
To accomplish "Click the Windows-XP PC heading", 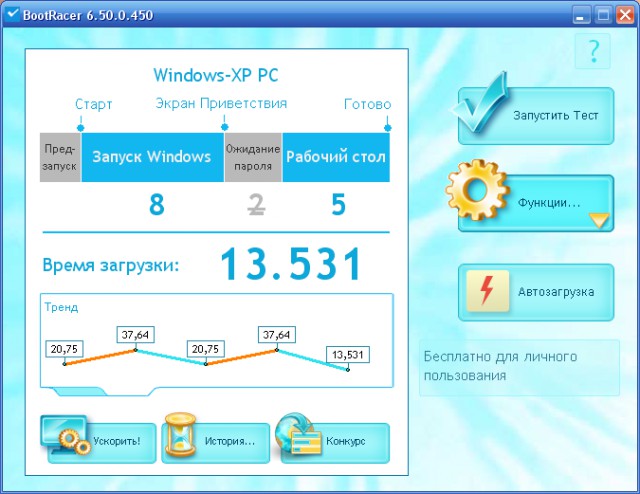I will pyautogui.click(x=216, y=75).
